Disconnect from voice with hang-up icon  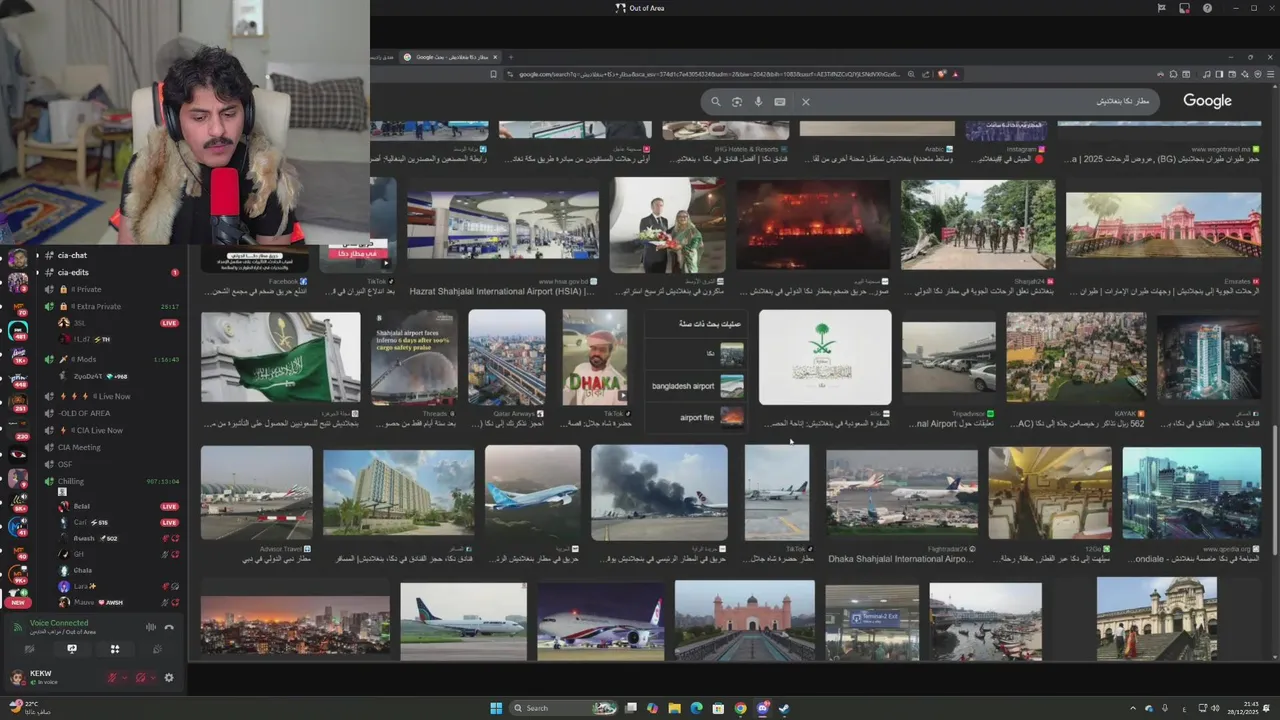click(169, 627)
